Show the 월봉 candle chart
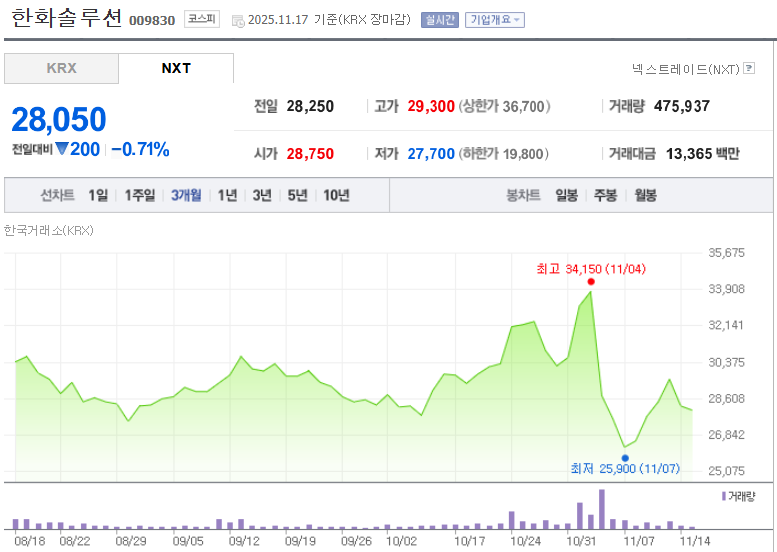The image size is (777, 552). [x=646, y=195]
